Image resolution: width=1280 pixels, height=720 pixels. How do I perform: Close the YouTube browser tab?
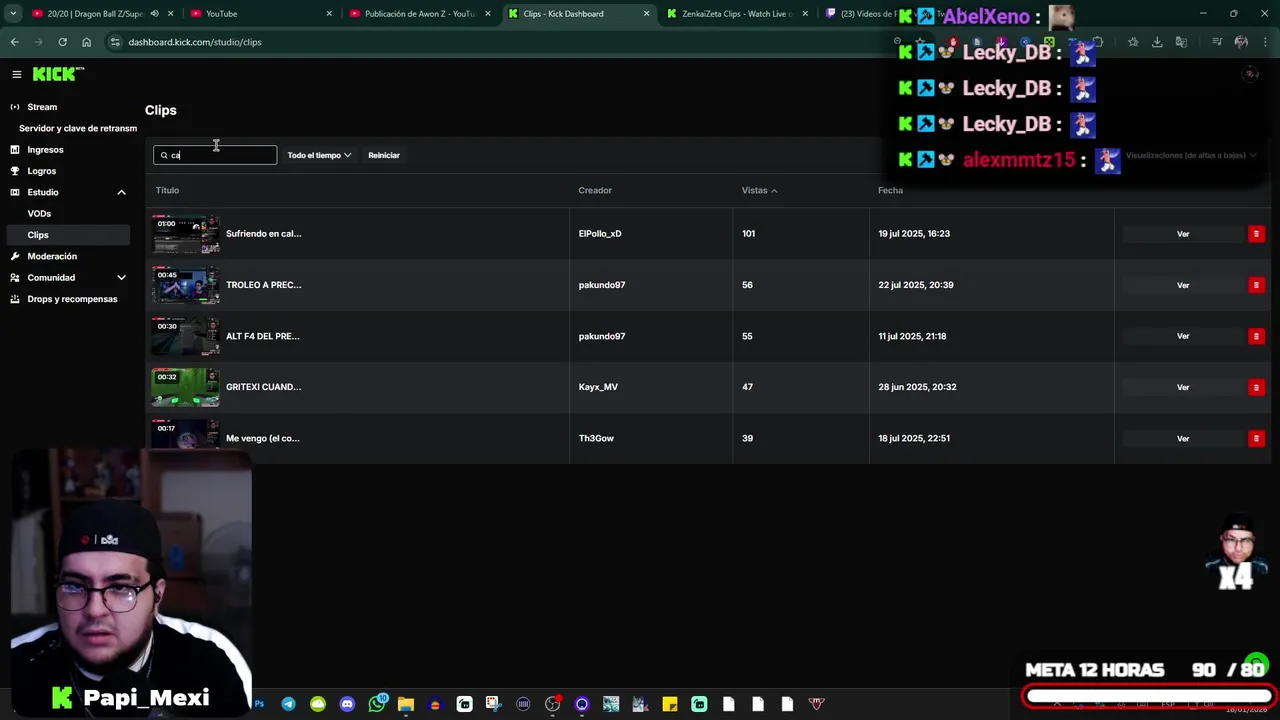tap(329, 14)
